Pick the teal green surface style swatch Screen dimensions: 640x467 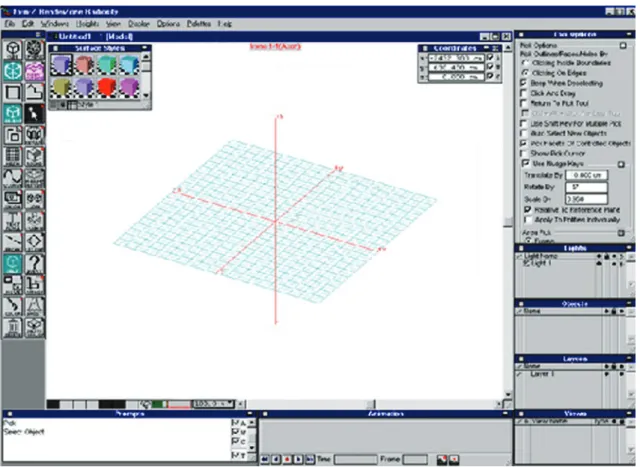(x=107, y=65)
